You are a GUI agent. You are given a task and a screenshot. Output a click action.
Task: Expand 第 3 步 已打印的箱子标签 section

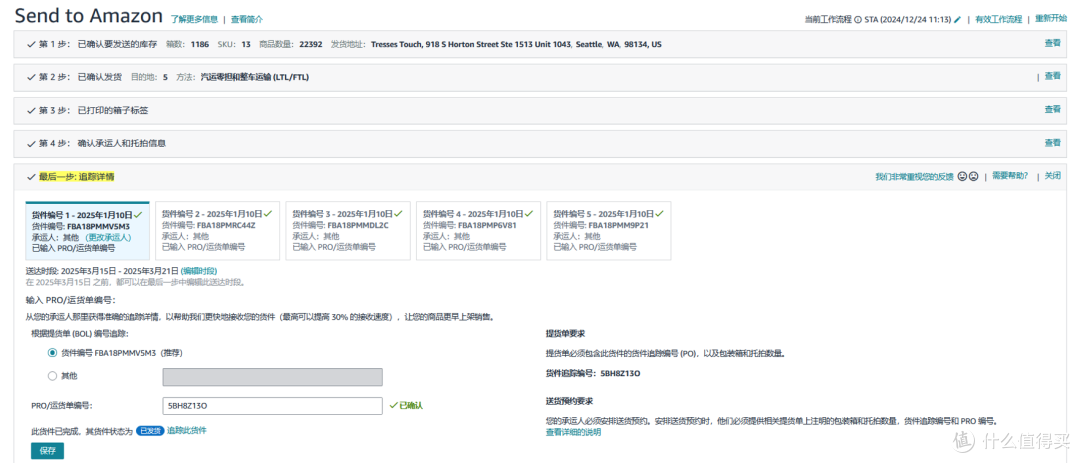pyautogui.click(x=540, y=110)
